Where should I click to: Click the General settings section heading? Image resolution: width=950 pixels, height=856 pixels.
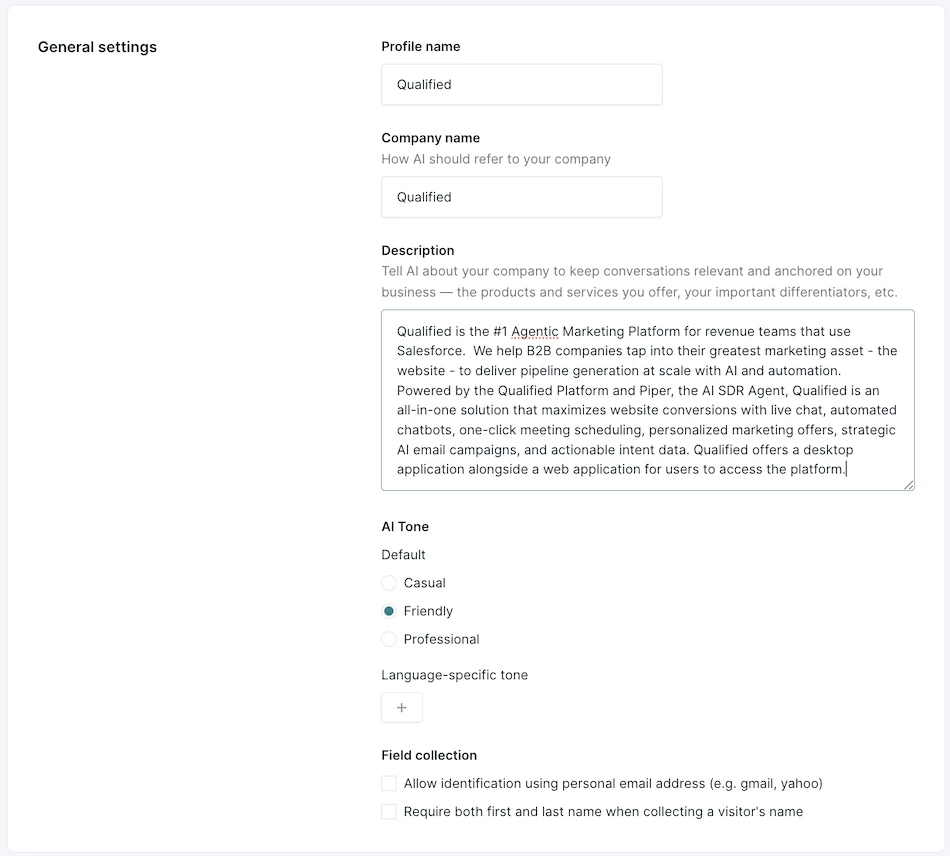tap(97, 47)
